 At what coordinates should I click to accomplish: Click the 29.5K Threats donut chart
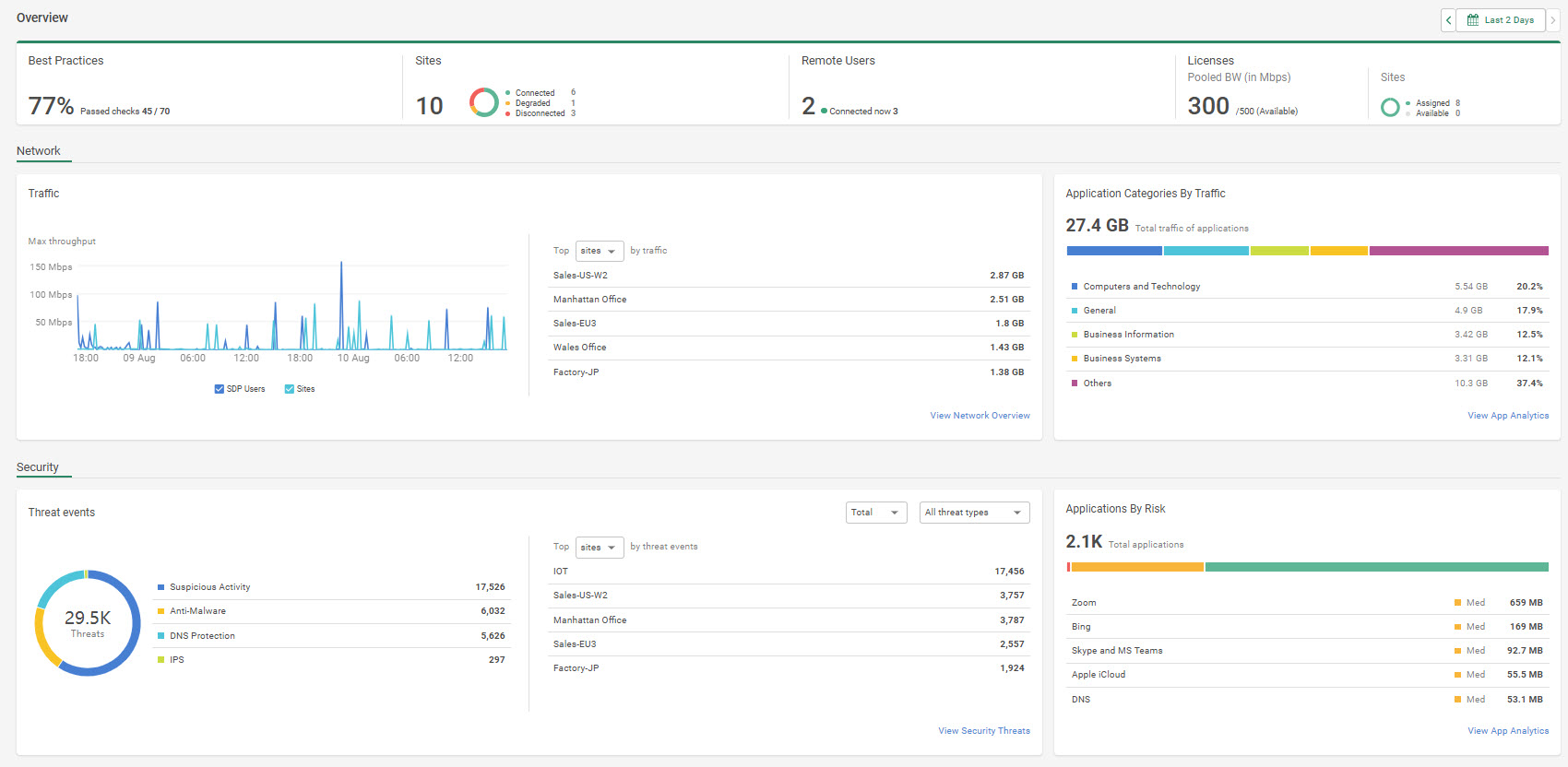88,623
